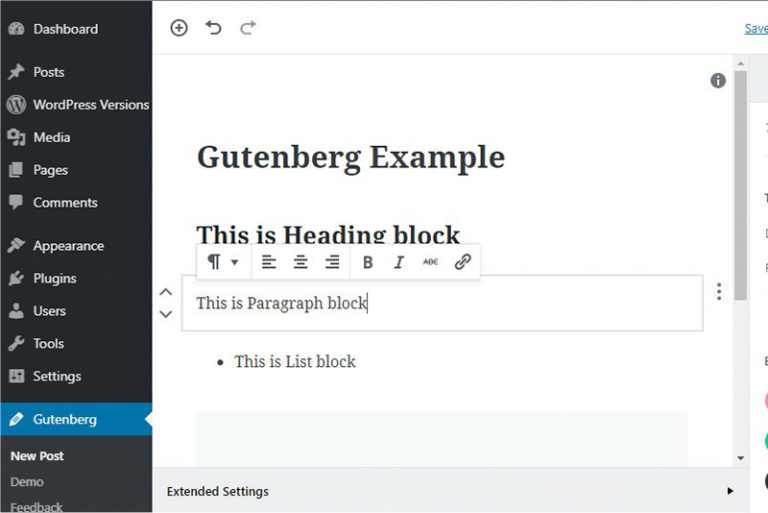Screen dimensions: 768x513
Task: Open the content structure info icon
Action: [718, 80]
